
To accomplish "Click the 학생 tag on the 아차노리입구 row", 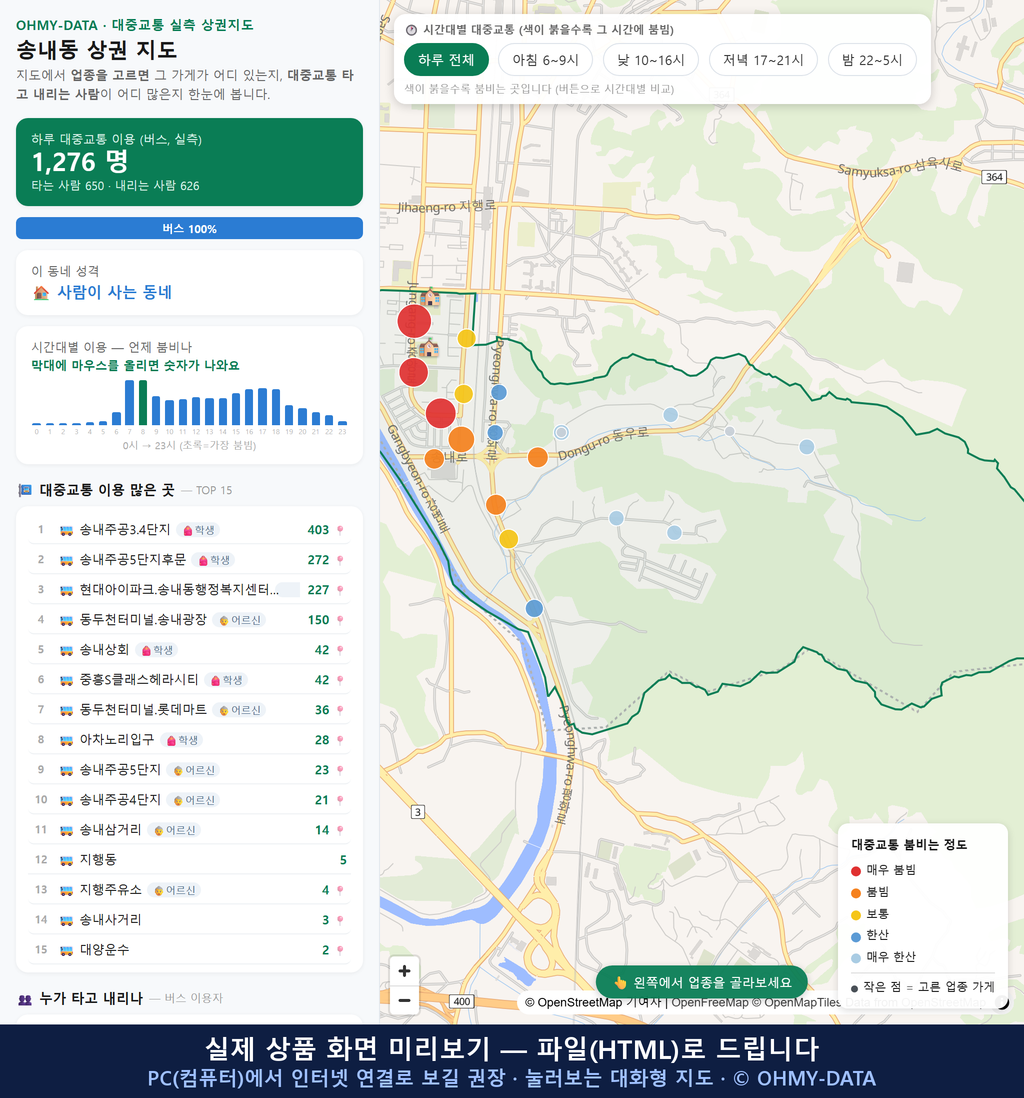I will pos(181,740).
